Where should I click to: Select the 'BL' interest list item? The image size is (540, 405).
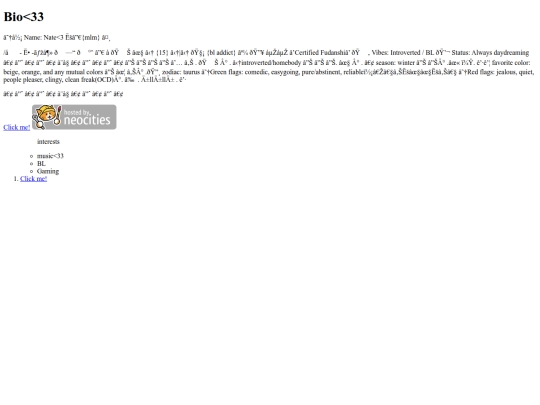click(41, 164)
